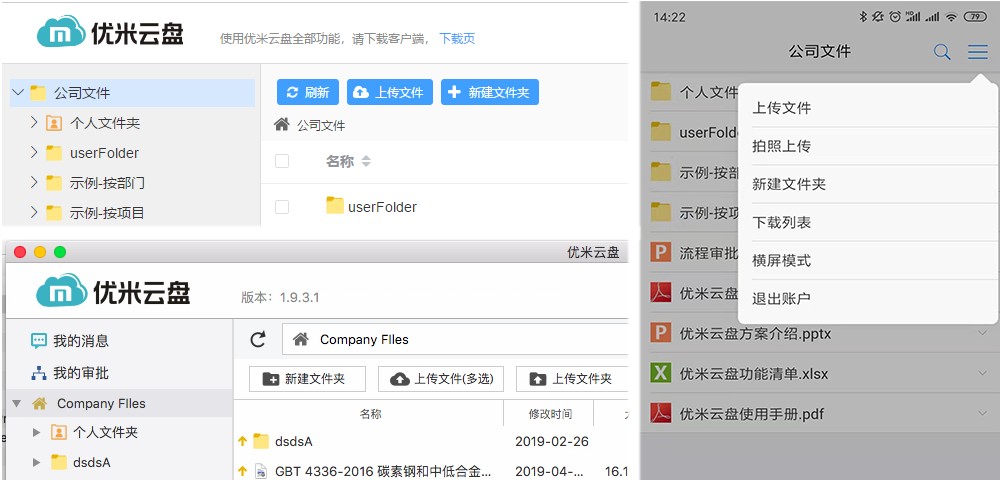
Task: Click the mobile search magnifier icon
Action: tap(941, 52)
